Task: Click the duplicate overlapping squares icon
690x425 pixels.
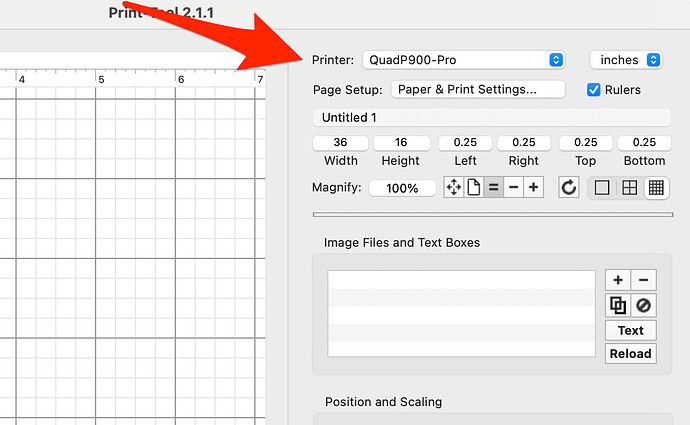Action: [618, 306]
